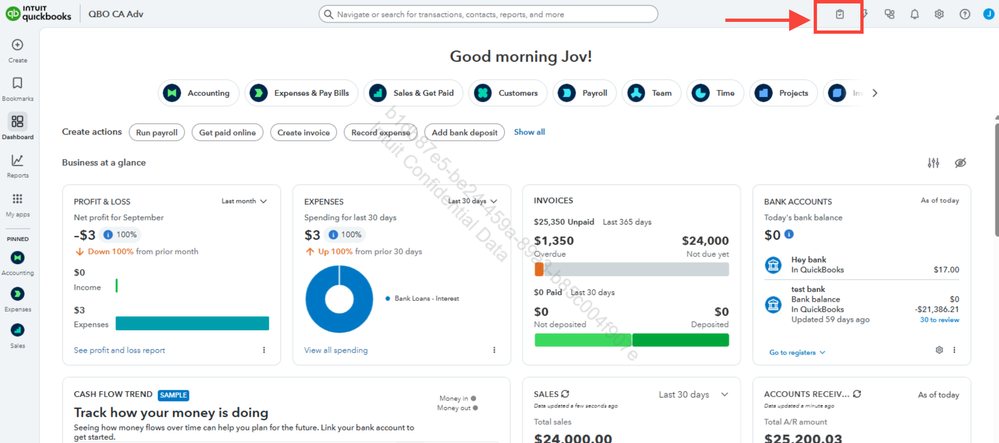Click the top search bar field
Screen dimensions: 999x443
coord(488,15)
